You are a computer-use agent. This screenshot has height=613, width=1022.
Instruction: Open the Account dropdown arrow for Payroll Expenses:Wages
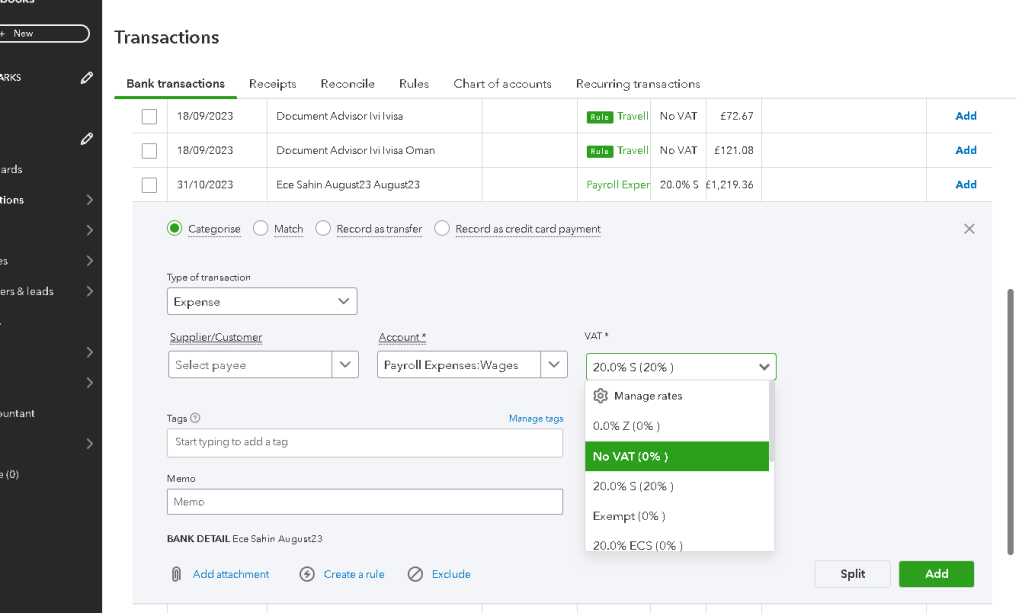(554, 365)
